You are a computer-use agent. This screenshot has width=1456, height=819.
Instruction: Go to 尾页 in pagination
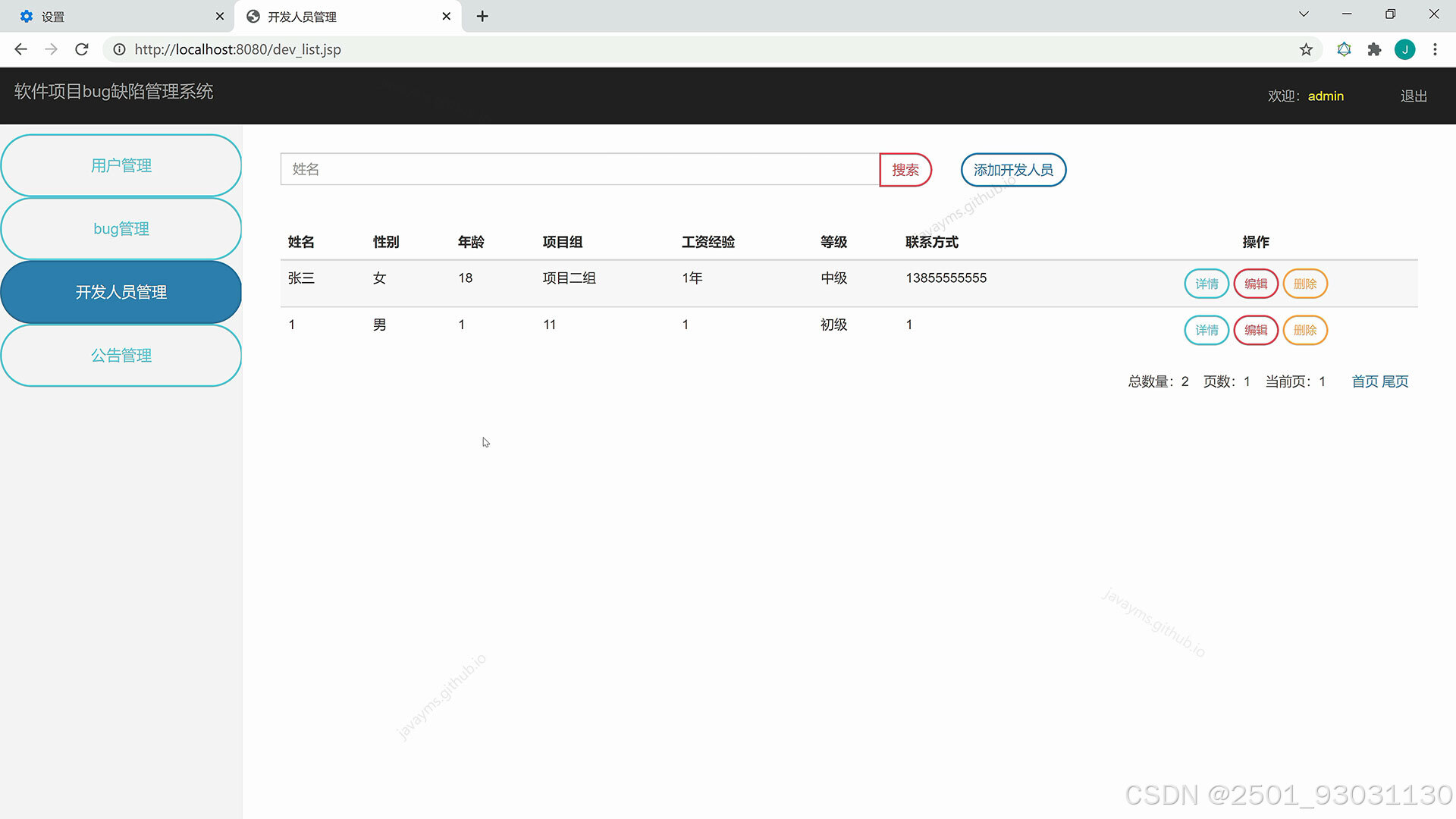coord(1395,381)
